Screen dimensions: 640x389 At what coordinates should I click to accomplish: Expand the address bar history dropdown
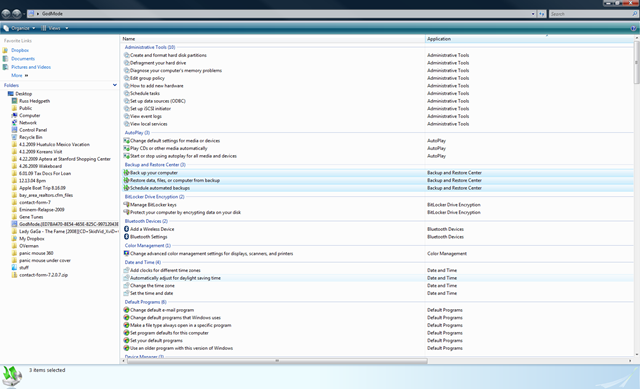533,14
